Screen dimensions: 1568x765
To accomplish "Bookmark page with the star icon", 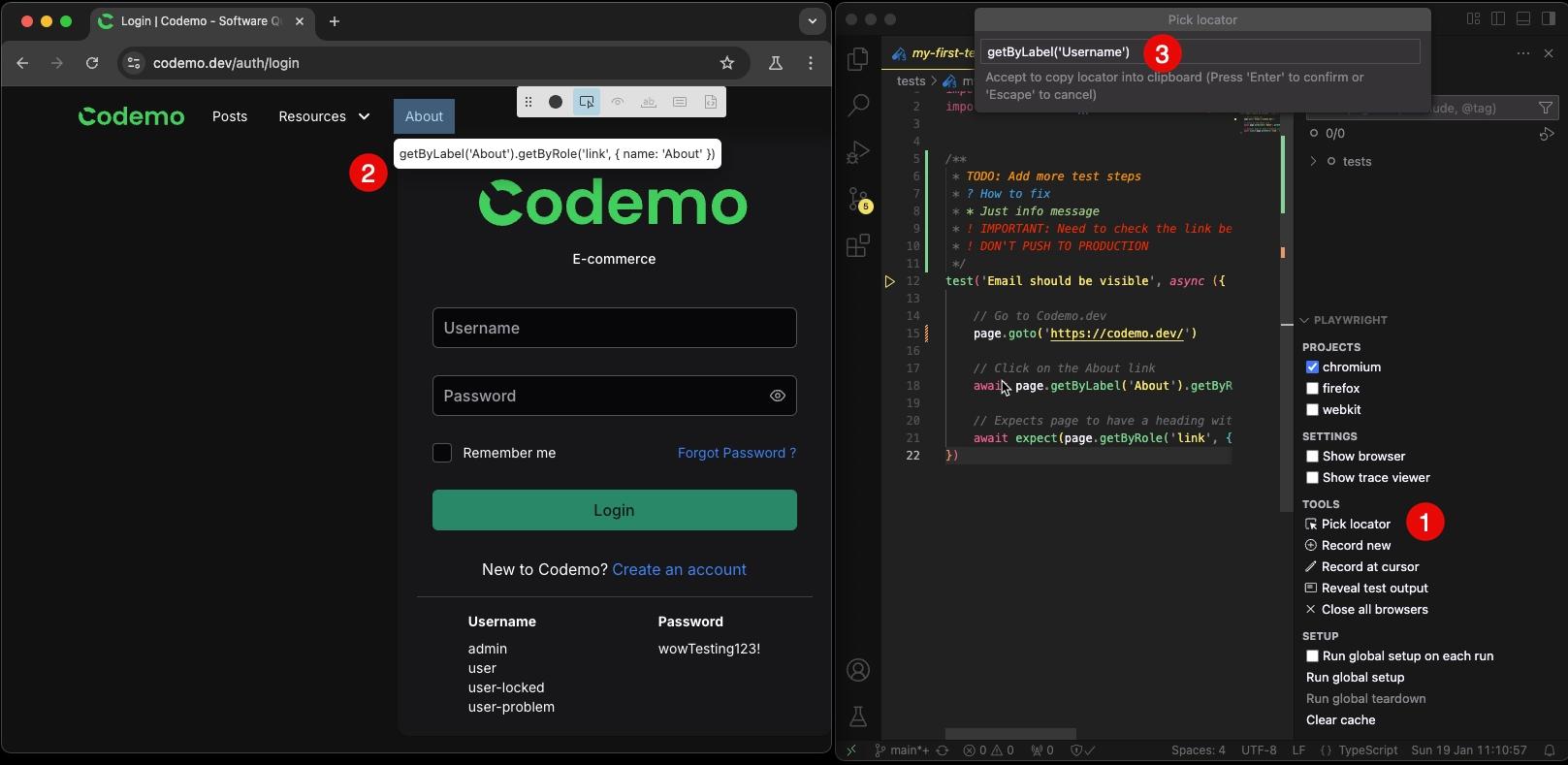I will point(727,63).
